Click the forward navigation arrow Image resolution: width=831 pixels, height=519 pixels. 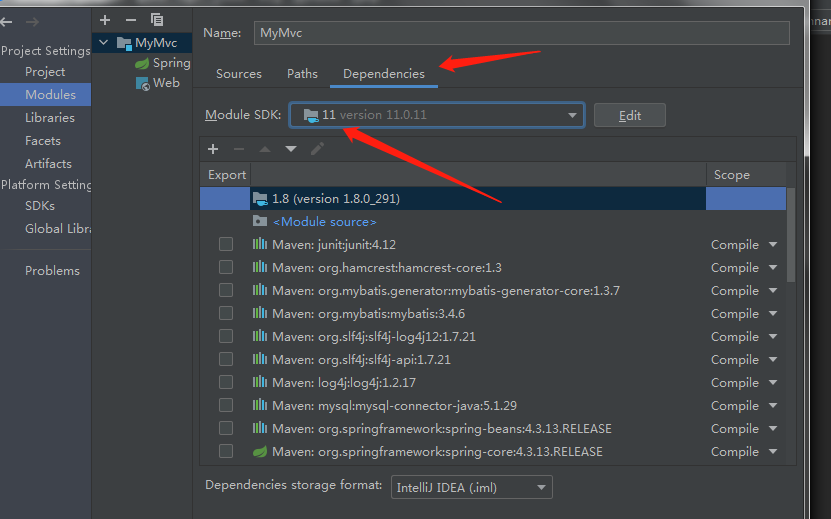pos(32,22)
